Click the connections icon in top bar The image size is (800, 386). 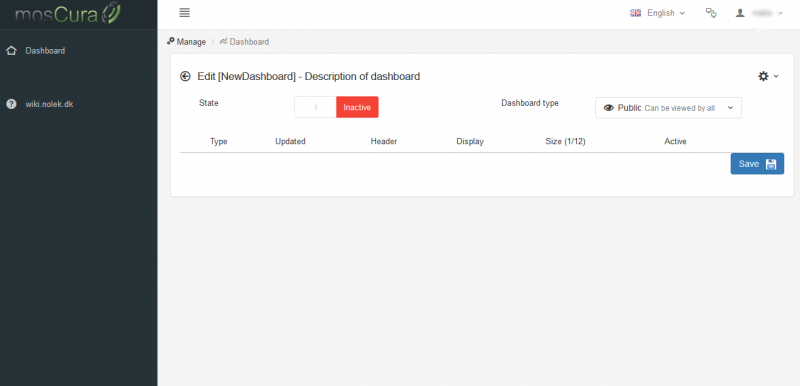[x=711, y=13]
